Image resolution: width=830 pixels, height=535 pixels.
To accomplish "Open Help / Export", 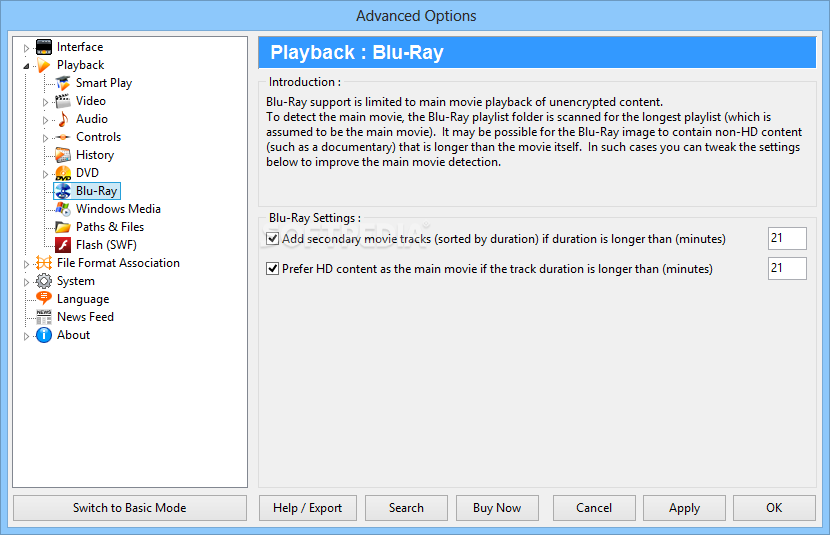I will 308,508.
